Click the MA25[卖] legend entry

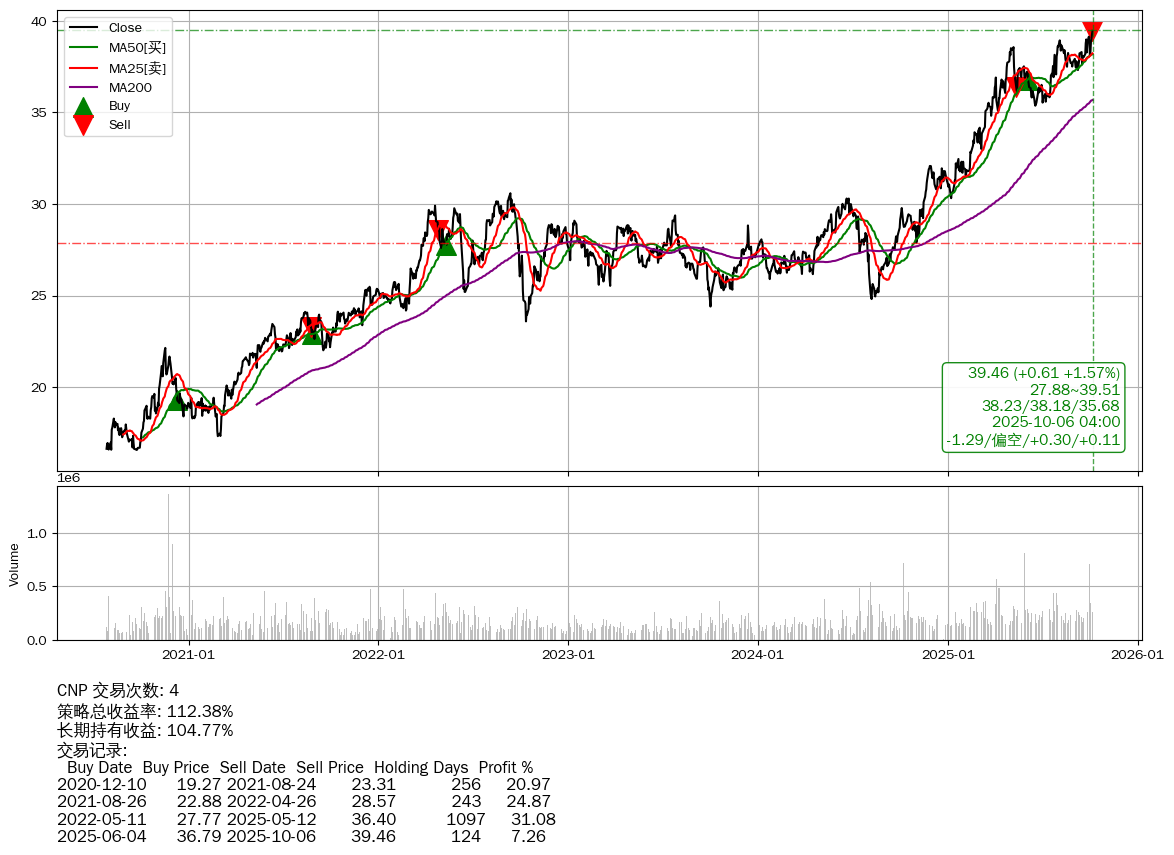pos(137,68)
